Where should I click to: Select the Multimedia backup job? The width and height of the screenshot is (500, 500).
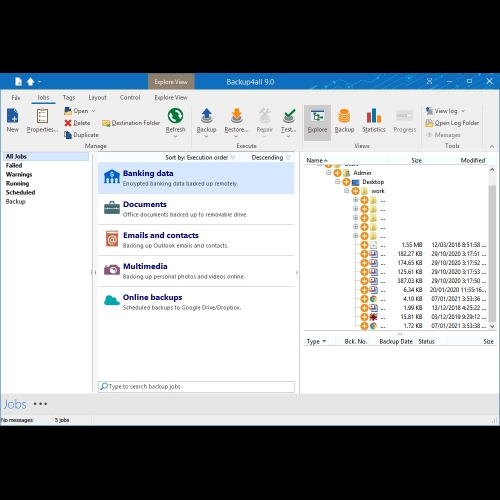(x=196, y=271)
